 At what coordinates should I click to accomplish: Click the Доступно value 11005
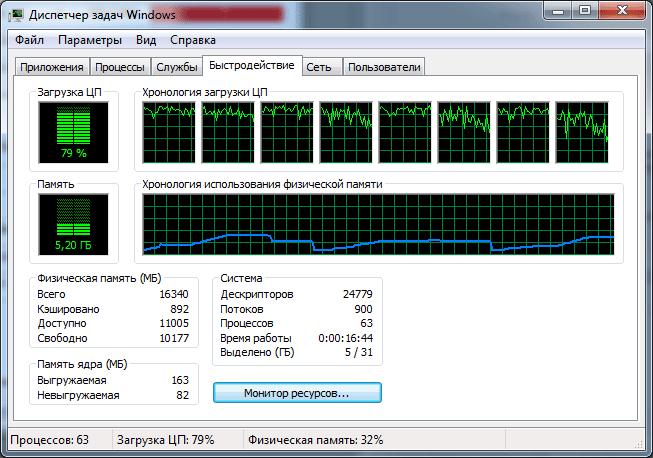(174, 324)
